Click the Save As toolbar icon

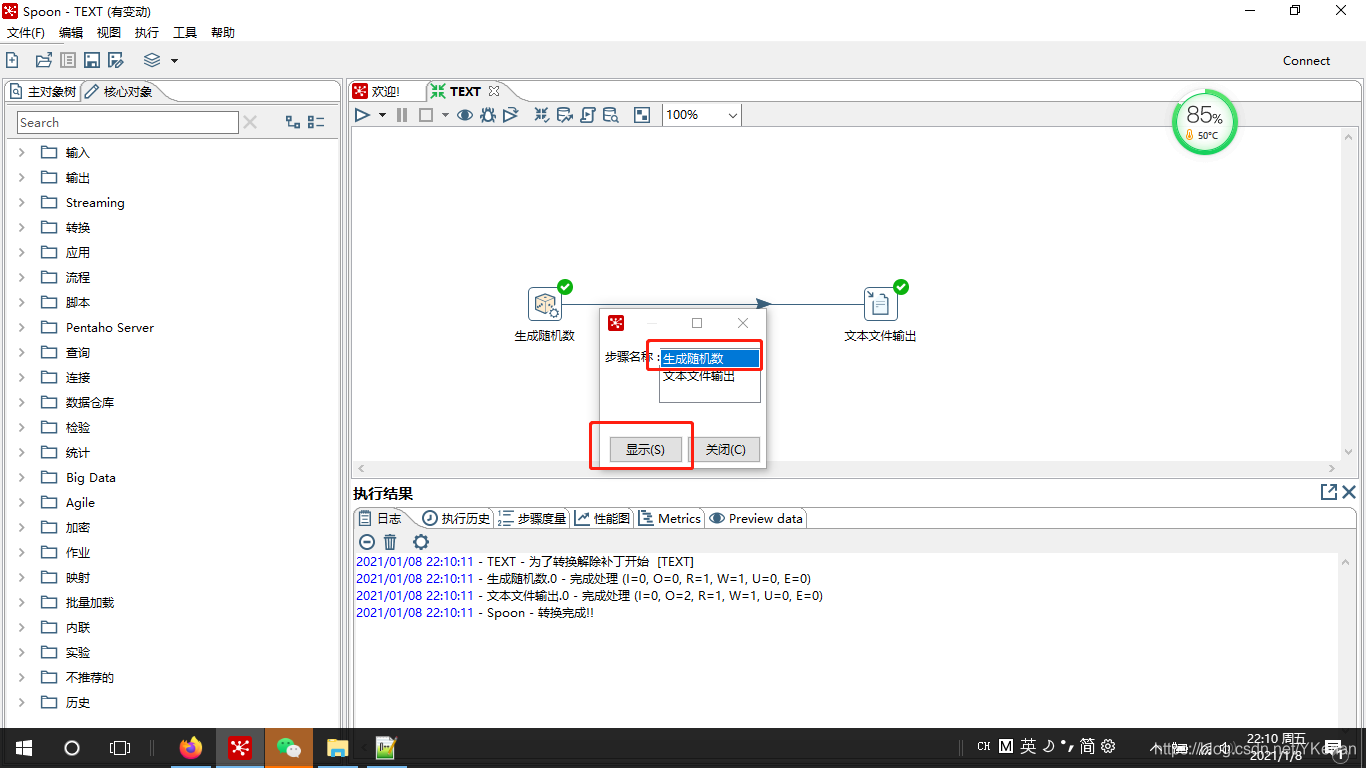pos(116,61)
